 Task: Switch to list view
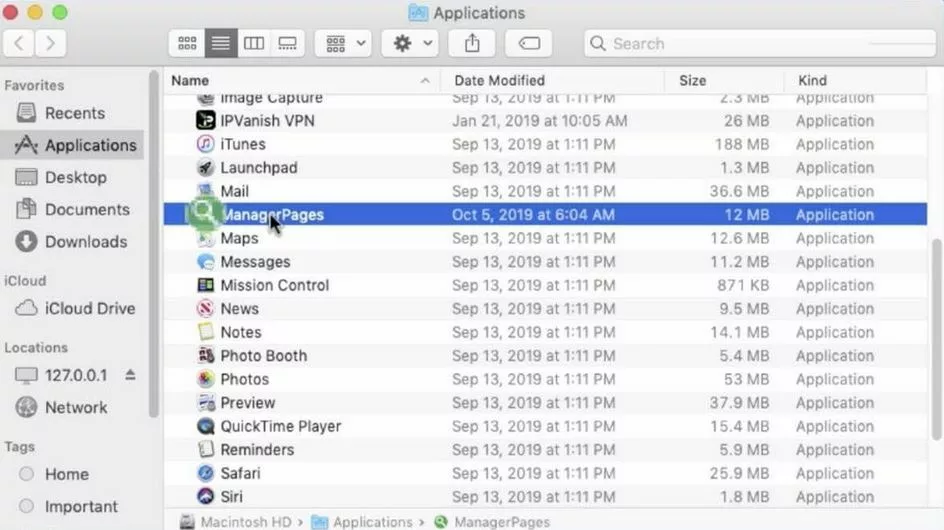tap(221, 43)
